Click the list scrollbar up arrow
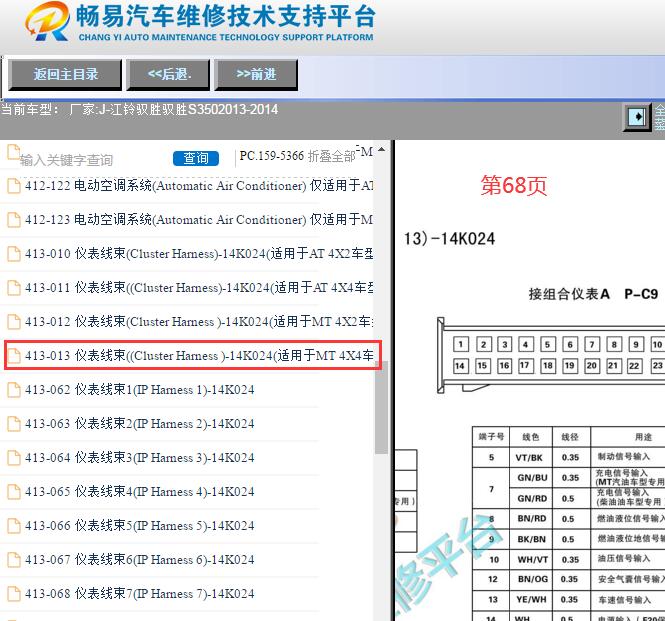665x621 pixels. click(382, 149)
